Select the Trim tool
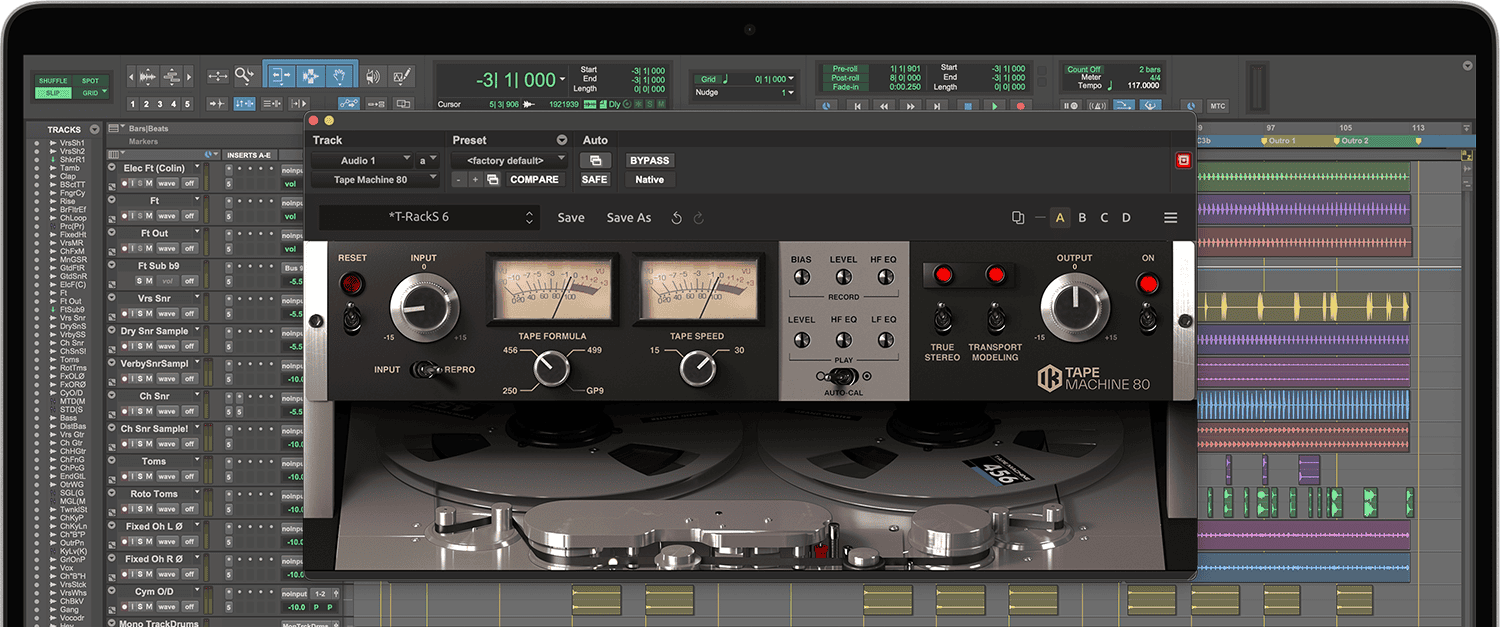Image resolution: width=1500 pixels, height=627 pixels. coord(282,76)
